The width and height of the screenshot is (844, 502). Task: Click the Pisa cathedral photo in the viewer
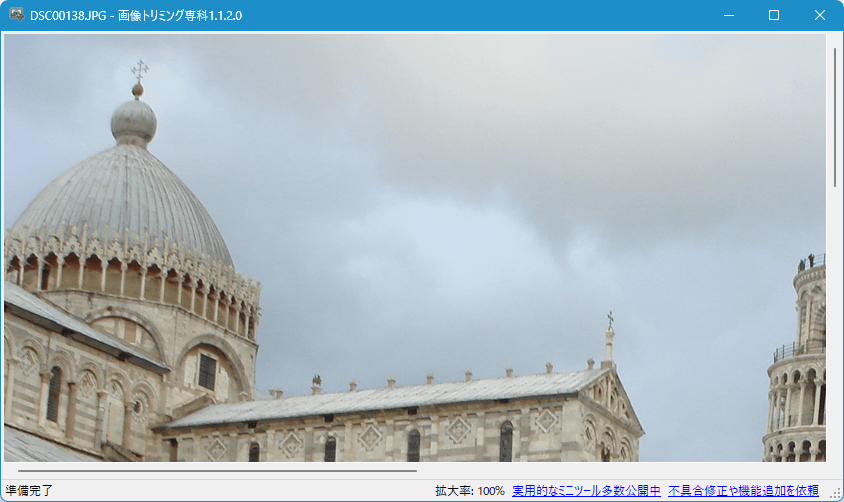click(x=414, y=248)
